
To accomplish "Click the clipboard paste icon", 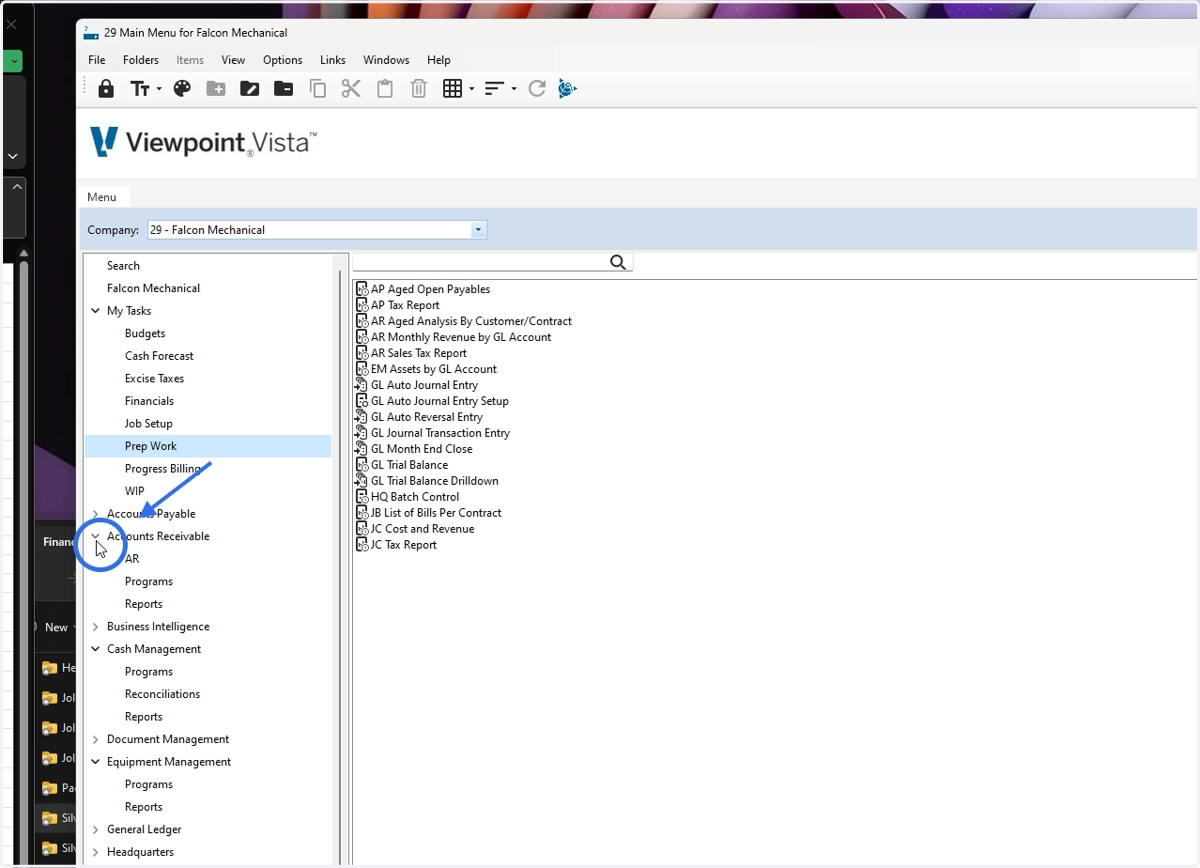I will pos(385,89).
